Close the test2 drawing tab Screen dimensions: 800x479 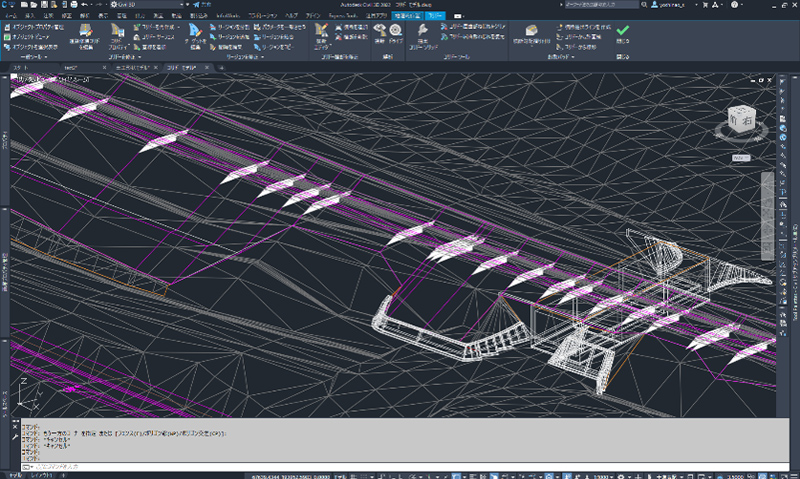[104, 67]
